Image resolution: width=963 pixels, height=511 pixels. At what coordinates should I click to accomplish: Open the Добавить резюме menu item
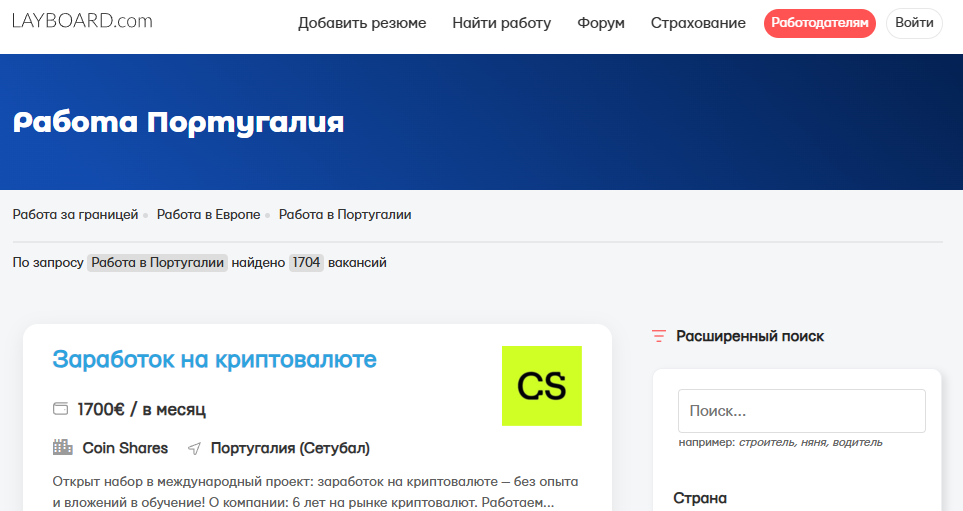[362, 23]
